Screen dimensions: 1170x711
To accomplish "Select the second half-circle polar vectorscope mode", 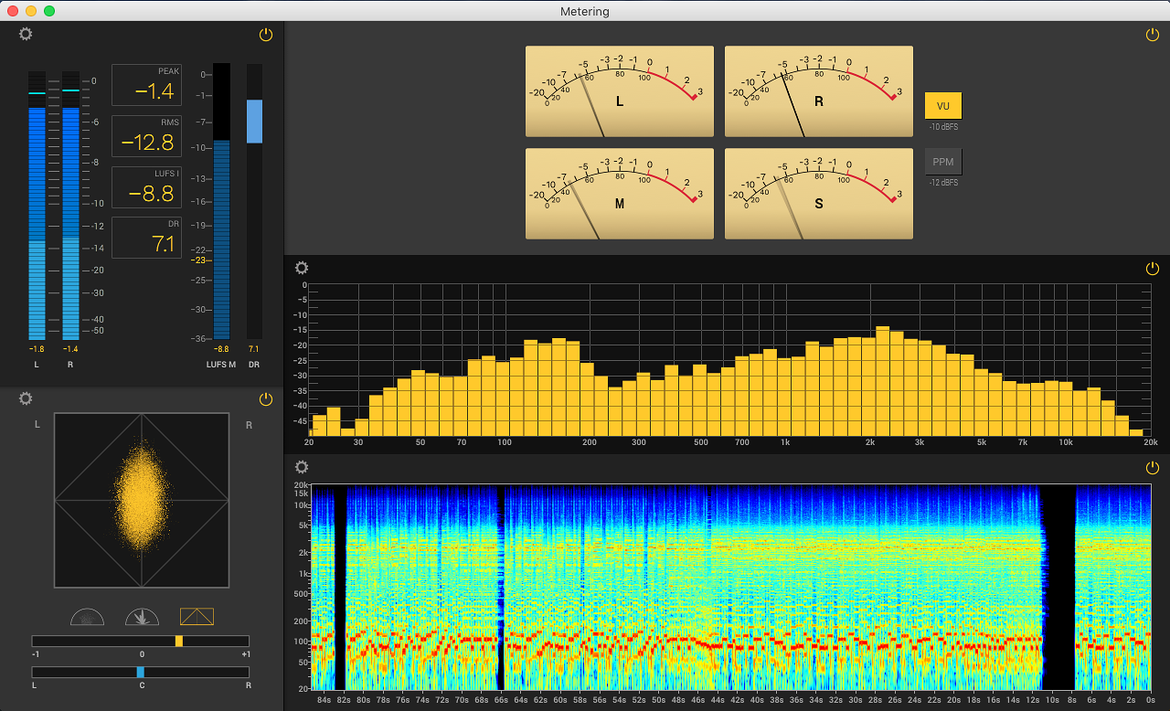I will (x=142, y=616).
